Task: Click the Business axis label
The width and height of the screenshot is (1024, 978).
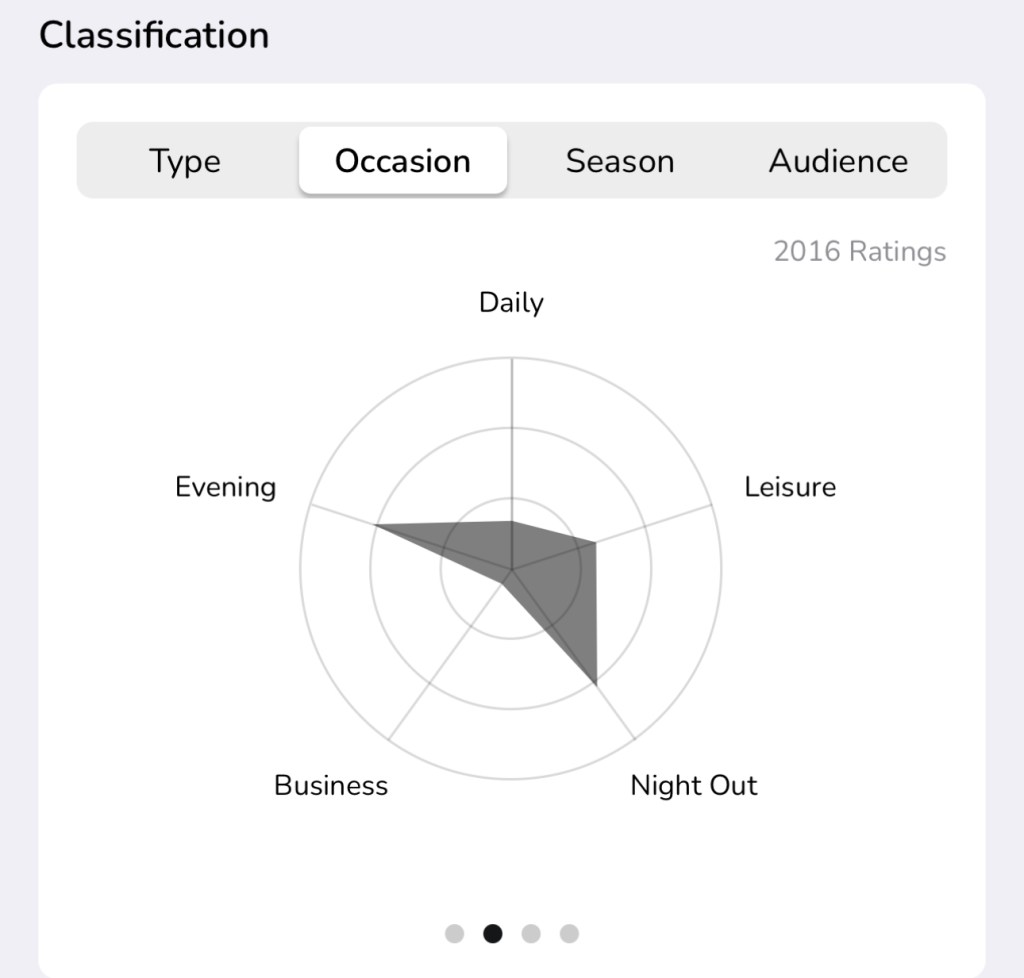Action: [331, 785]
